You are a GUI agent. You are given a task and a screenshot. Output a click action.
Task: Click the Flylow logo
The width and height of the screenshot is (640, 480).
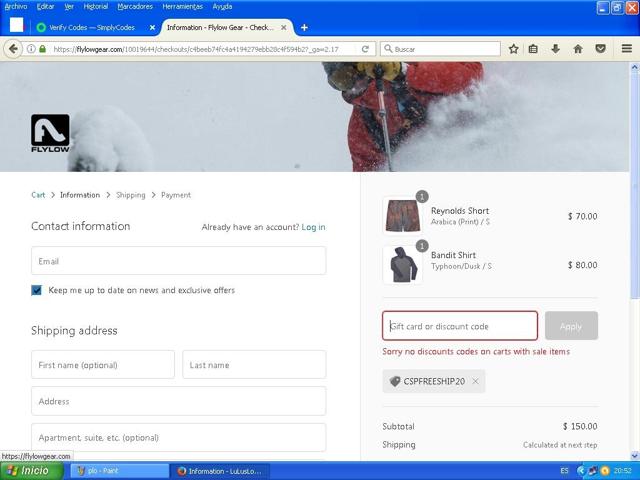point(50,133)
